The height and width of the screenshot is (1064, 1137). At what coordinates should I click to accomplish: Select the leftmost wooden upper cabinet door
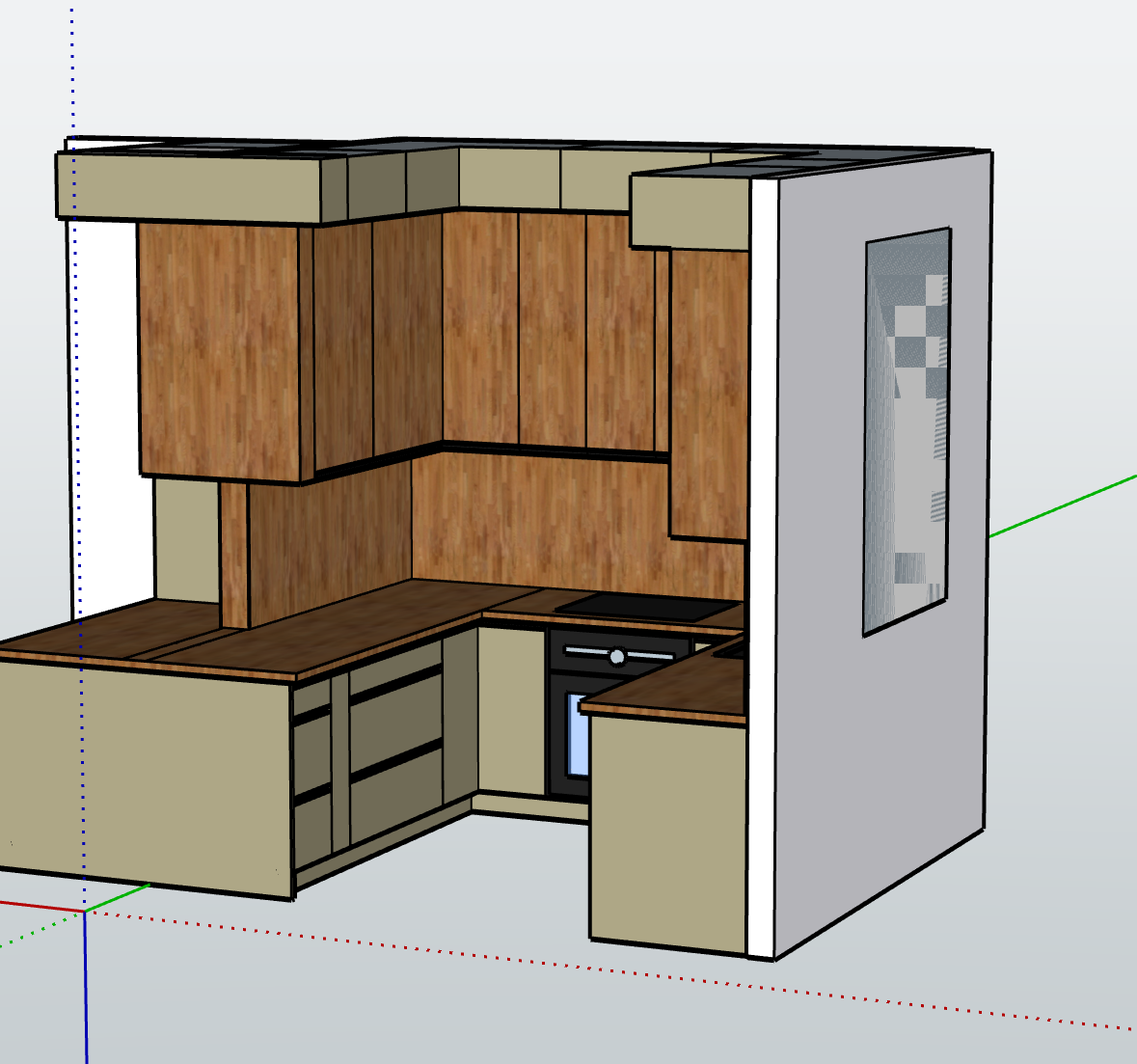click(x=219, y=351)
